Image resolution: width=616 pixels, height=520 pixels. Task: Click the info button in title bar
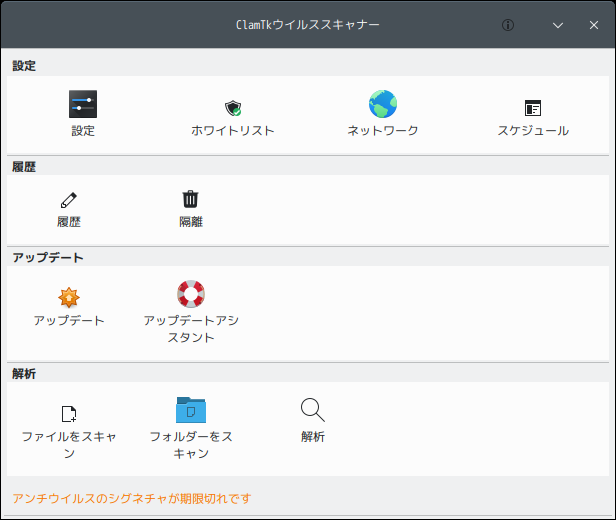click(508, 25)
